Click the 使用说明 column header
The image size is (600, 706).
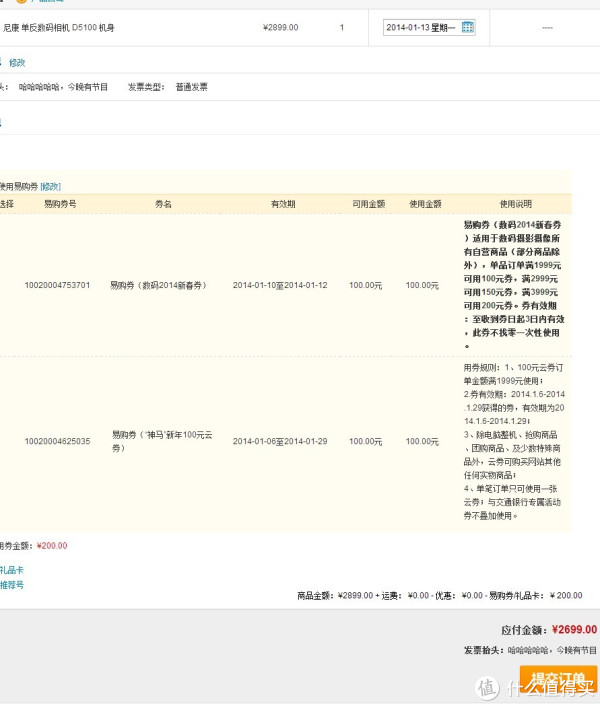515,204
